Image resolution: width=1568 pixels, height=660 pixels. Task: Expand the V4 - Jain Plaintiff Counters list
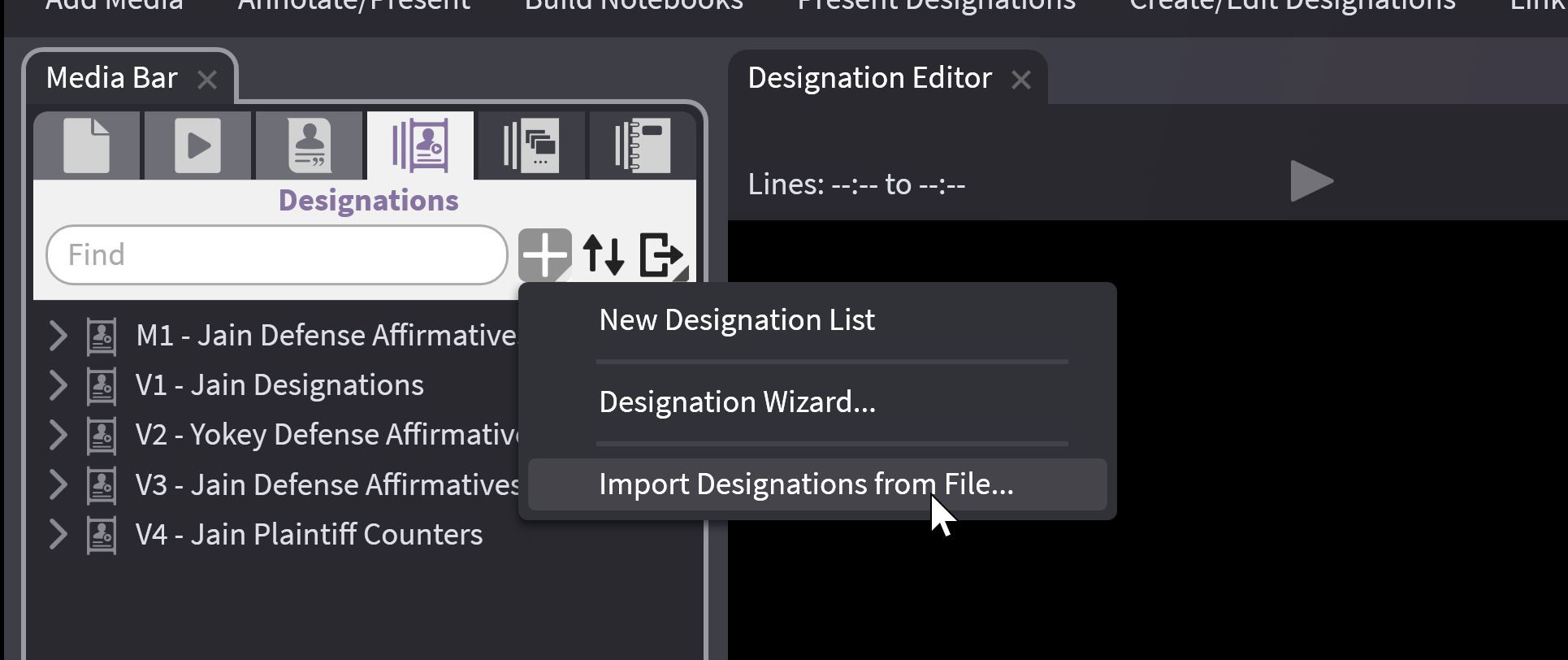tap(58, 535)
